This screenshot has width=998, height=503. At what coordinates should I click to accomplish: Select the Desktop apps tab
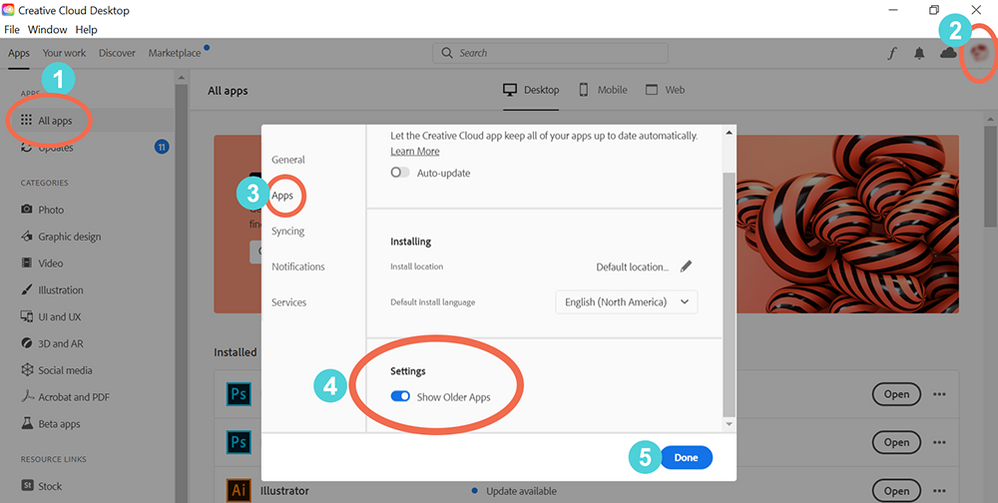pos(531,90)
